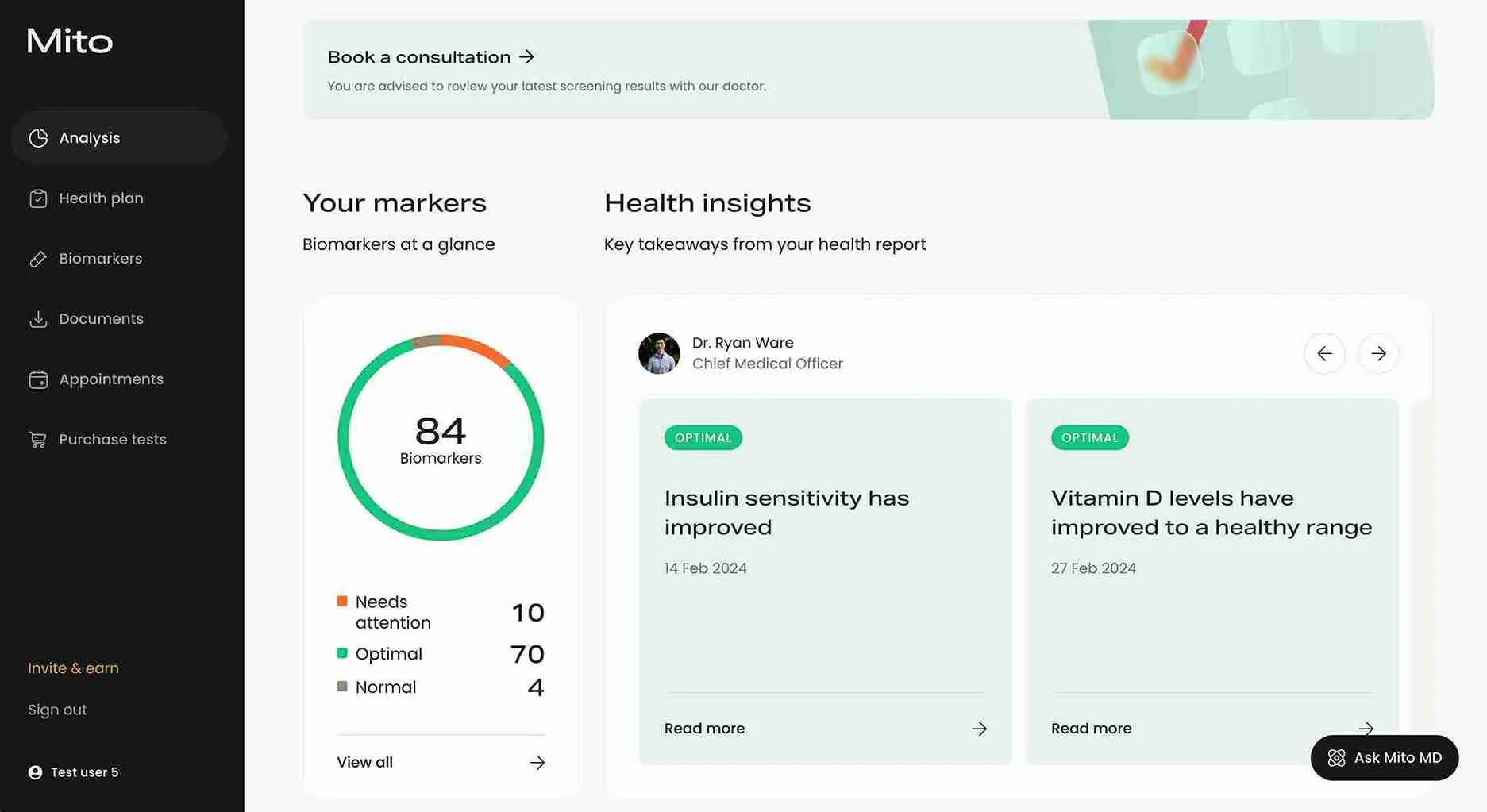Read more about Vitamin D levels
Viewport: 1487px width, 812px height.
pyautogui.click(x=1092, y=729)
